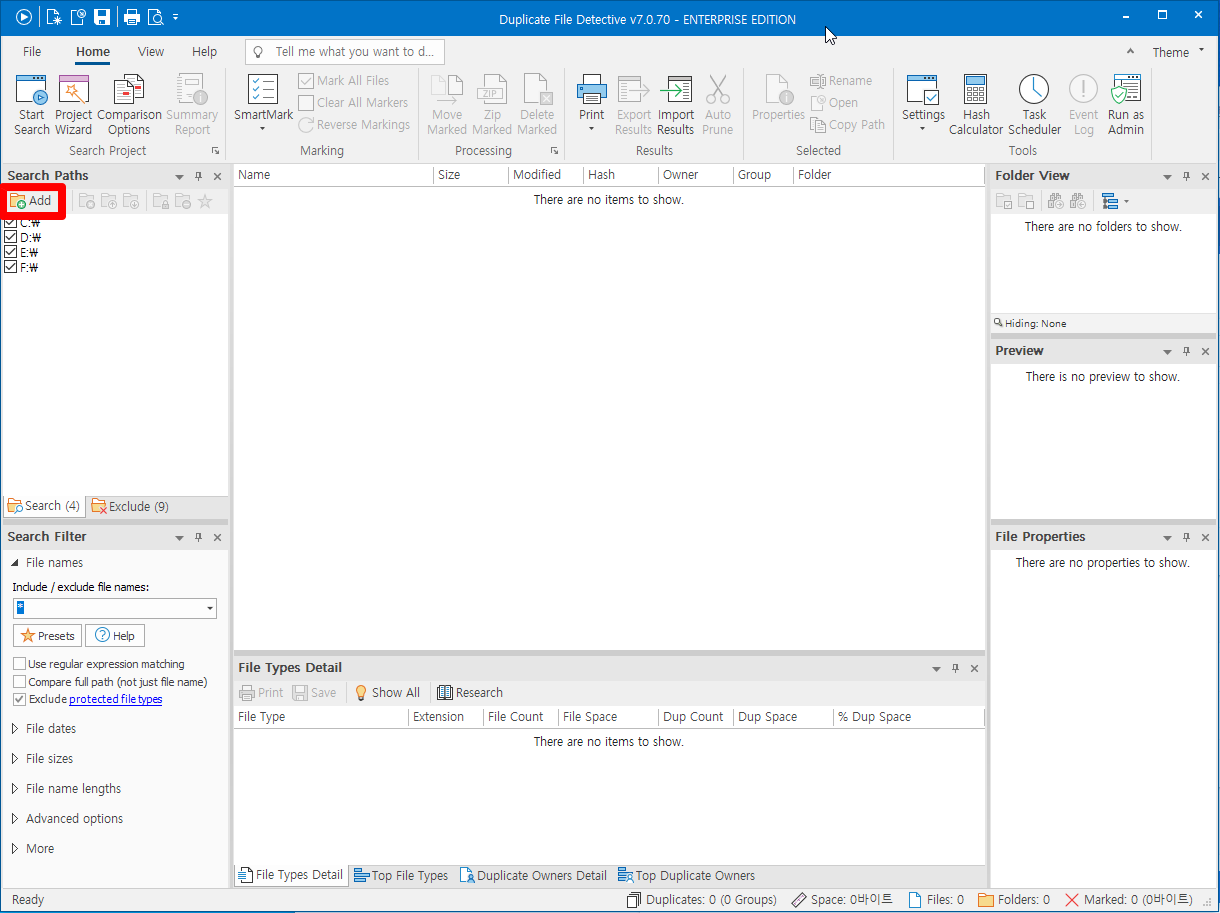Open File Types Detail panel options arrow
Image resolution: width=1220 pixels, height=913 pixels.
[936, 668]
